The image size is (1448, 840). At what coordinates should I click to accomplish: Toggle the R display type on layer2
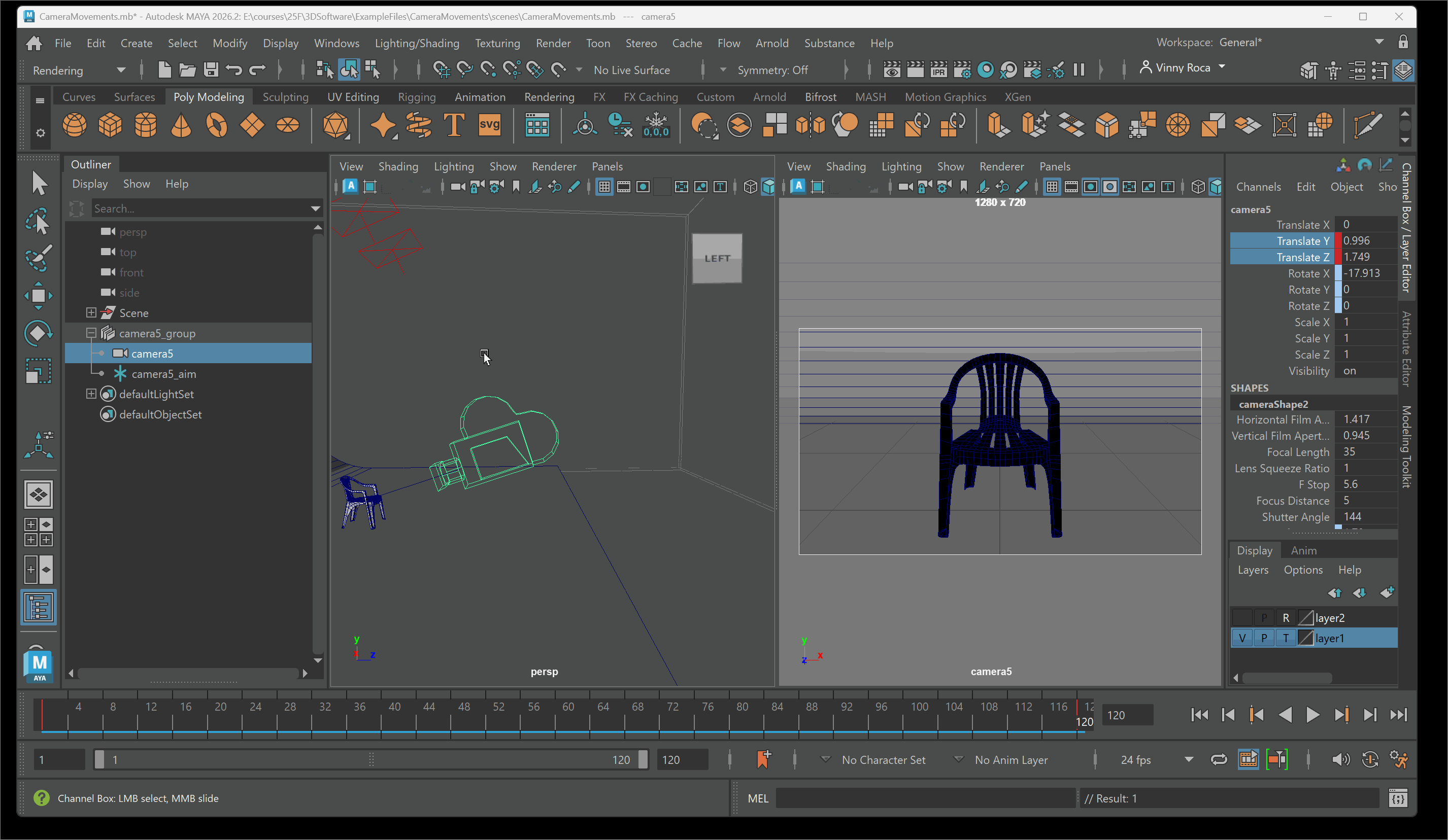(x=1286, y=618)
